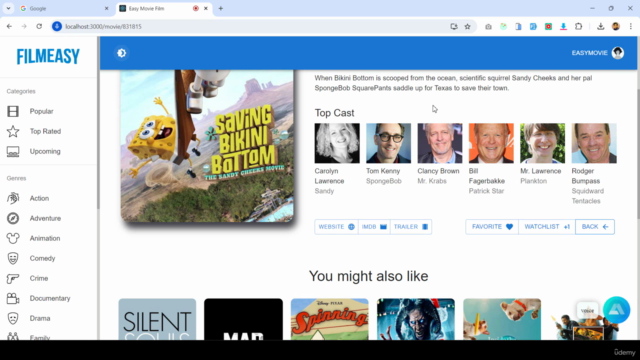Screen dimensions: 640x360
Task: Toggle dark mode with the brightness icon
Action: tap(122, 53)
